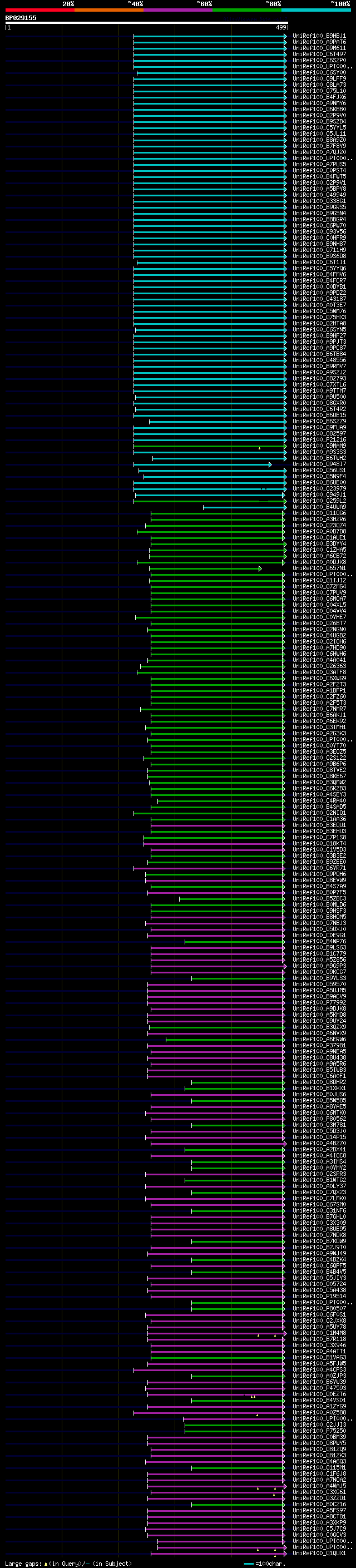Select the label UniRef100_Q93V56
356x1568 pixels.
click(x=319, y=231)
